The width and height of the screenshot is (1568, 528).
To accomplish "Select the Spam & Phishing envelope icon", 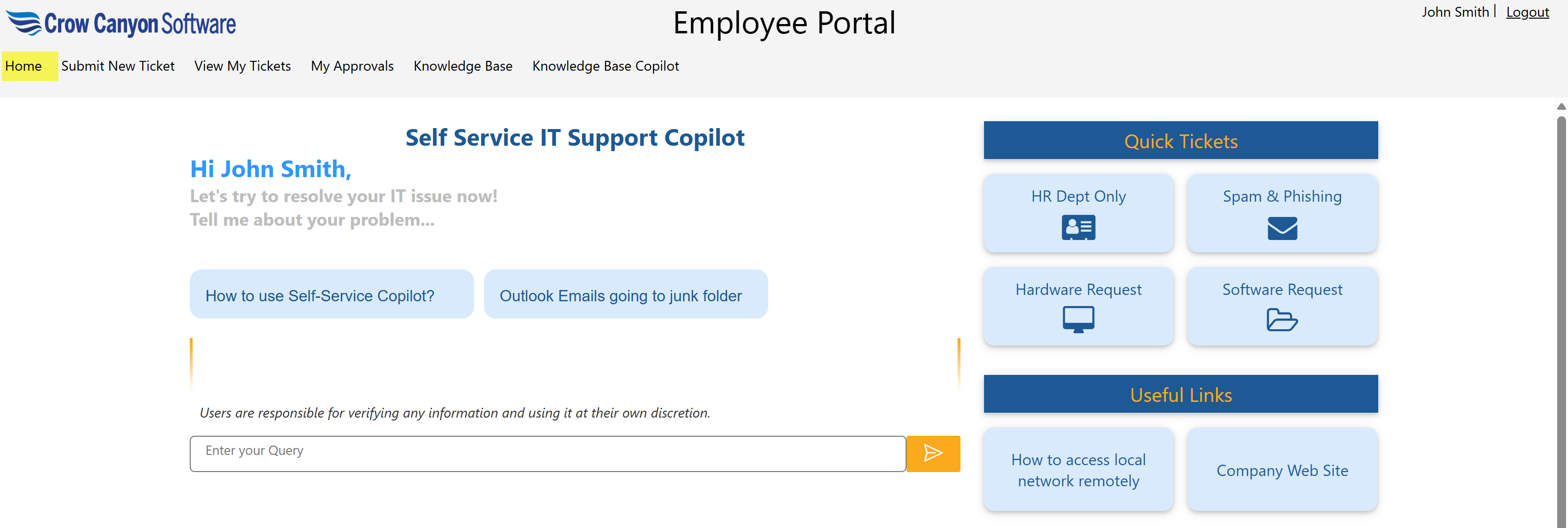I will [1282, 228].
